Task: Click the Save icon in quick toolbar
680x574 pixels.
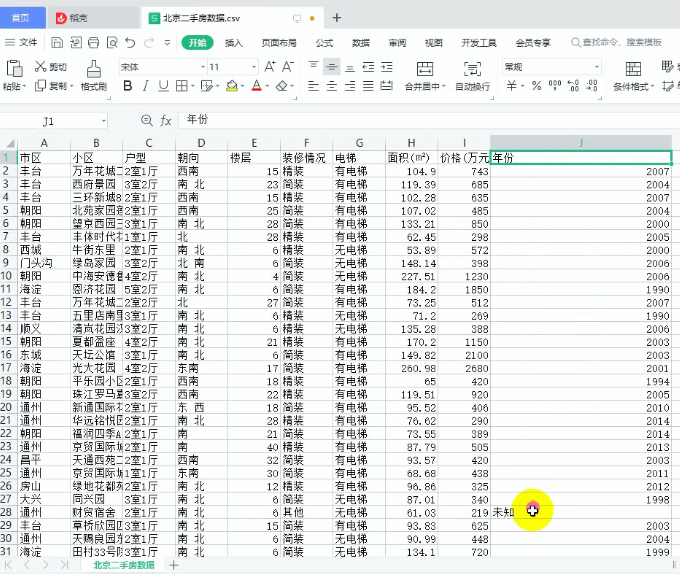Action: [57, 42]
